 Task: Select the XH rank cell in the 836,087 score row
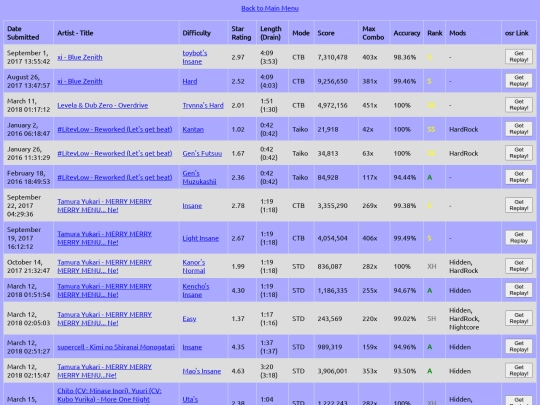[435, 267]
